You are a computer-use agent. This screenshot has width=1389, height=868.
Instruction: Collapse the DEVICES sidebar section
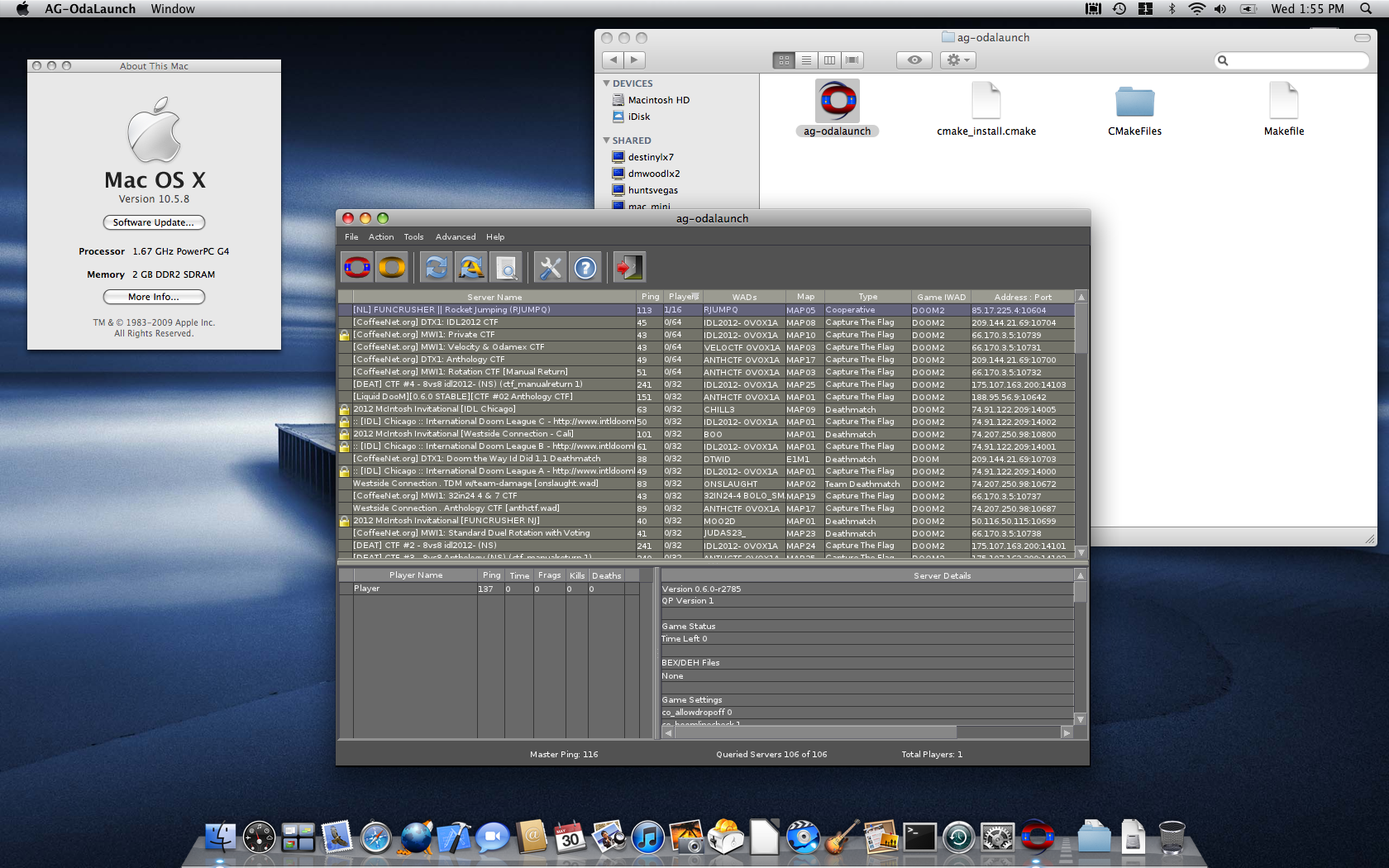click(x=607, y=83)
